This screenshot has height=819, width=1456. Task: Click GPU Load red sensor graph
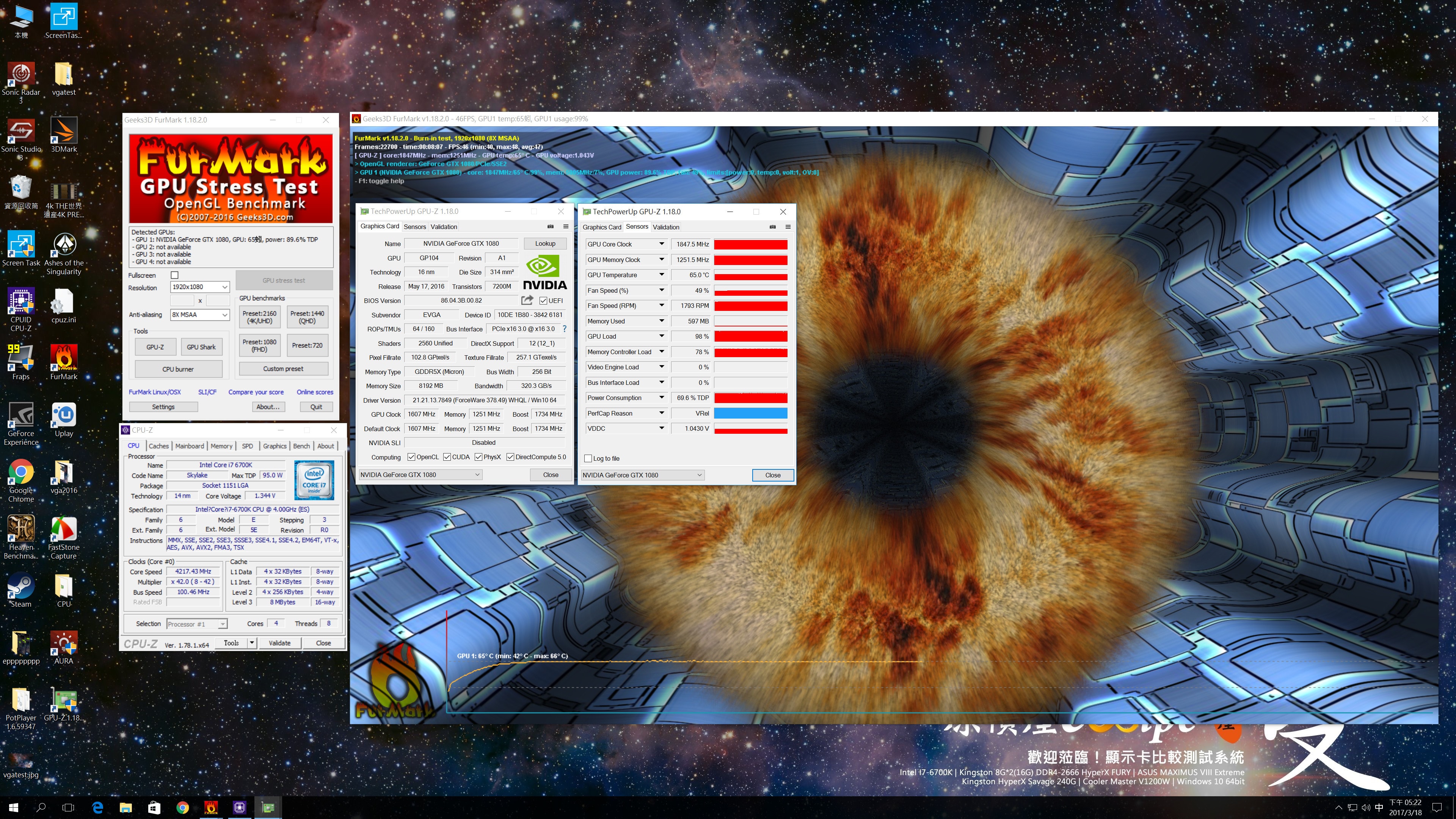[x=751, y=336]
